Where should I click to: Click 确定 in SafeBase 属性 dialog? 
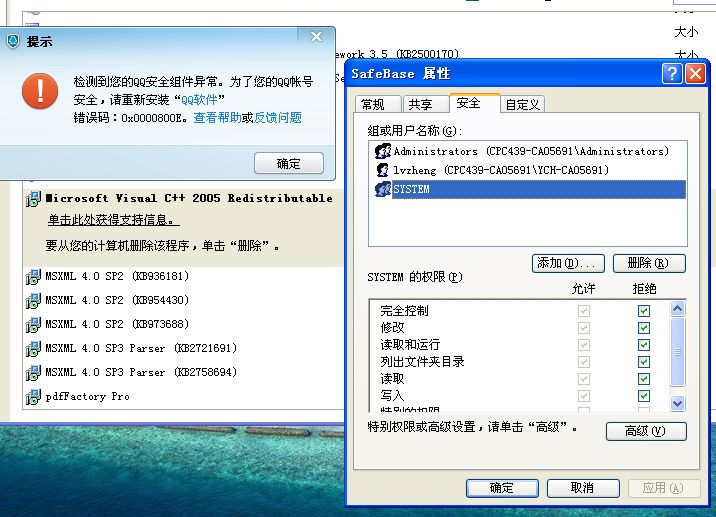point(502,488)
